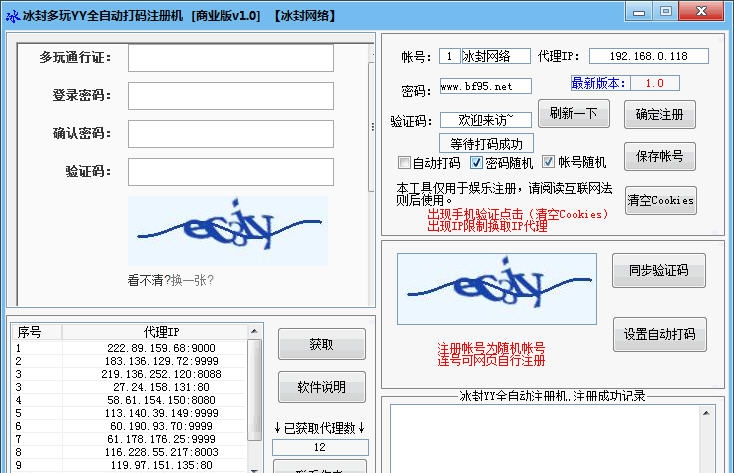Select proxy row 113.140.39.149:9999

click(130, 413)
